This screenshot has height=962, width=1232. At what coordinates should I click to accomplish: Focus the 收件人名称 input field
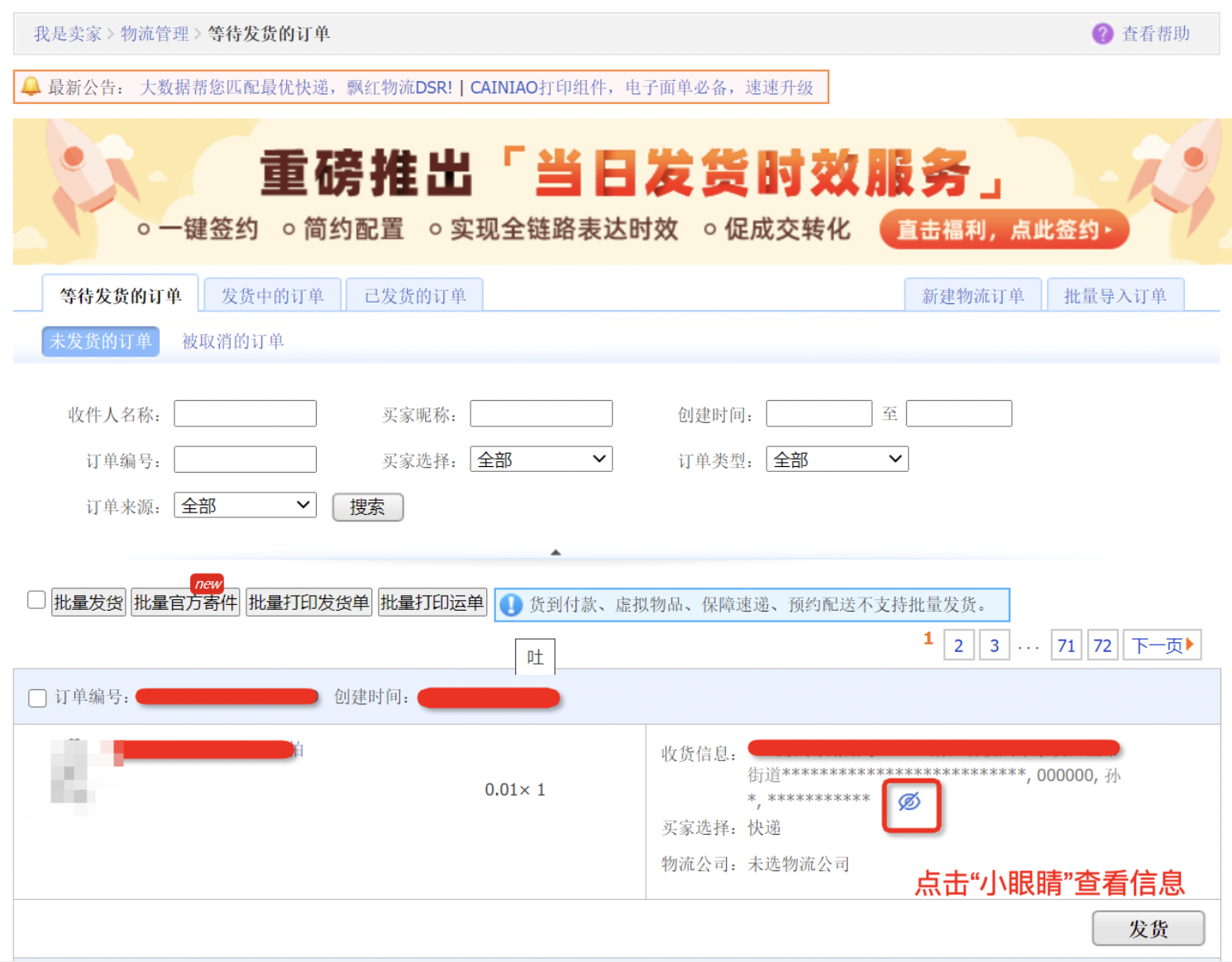point(245,413)
